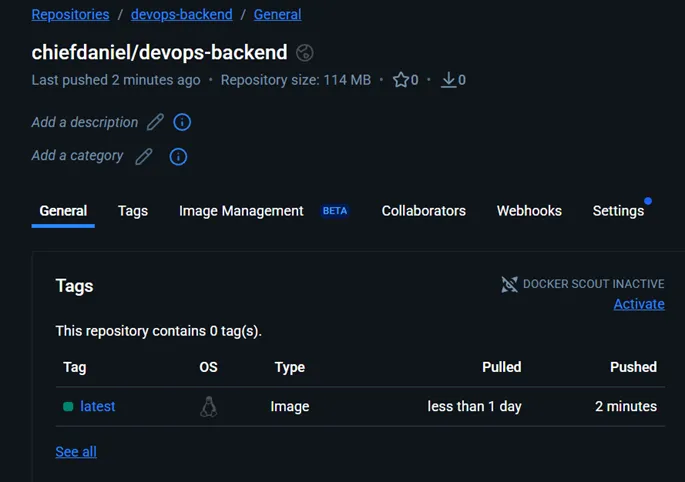Click 'Last pushed 2 minutes ago' text
685x482 pixels.
(116, 80)
